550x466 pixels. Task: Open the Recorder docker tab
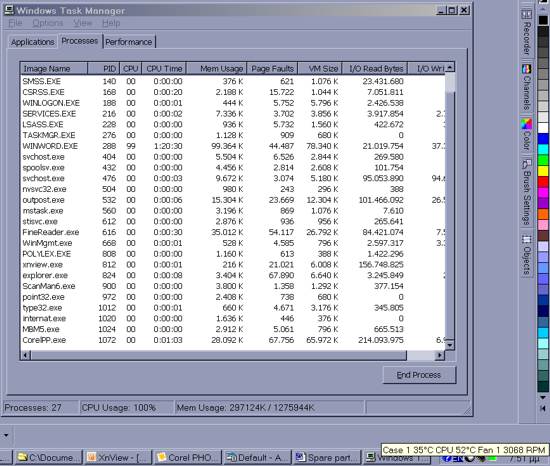click(x=526, y=33)
